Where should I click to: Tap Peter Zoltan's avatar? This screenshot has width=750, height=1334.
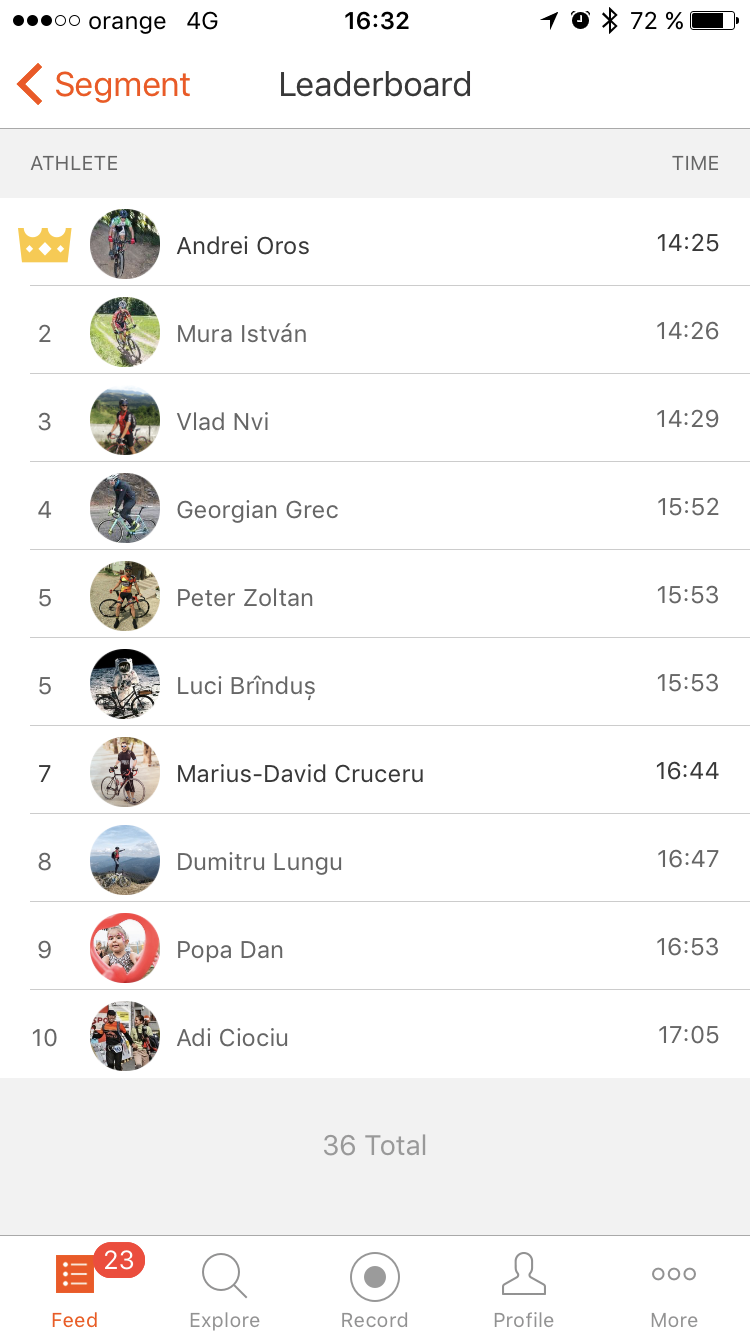(125, 597)
